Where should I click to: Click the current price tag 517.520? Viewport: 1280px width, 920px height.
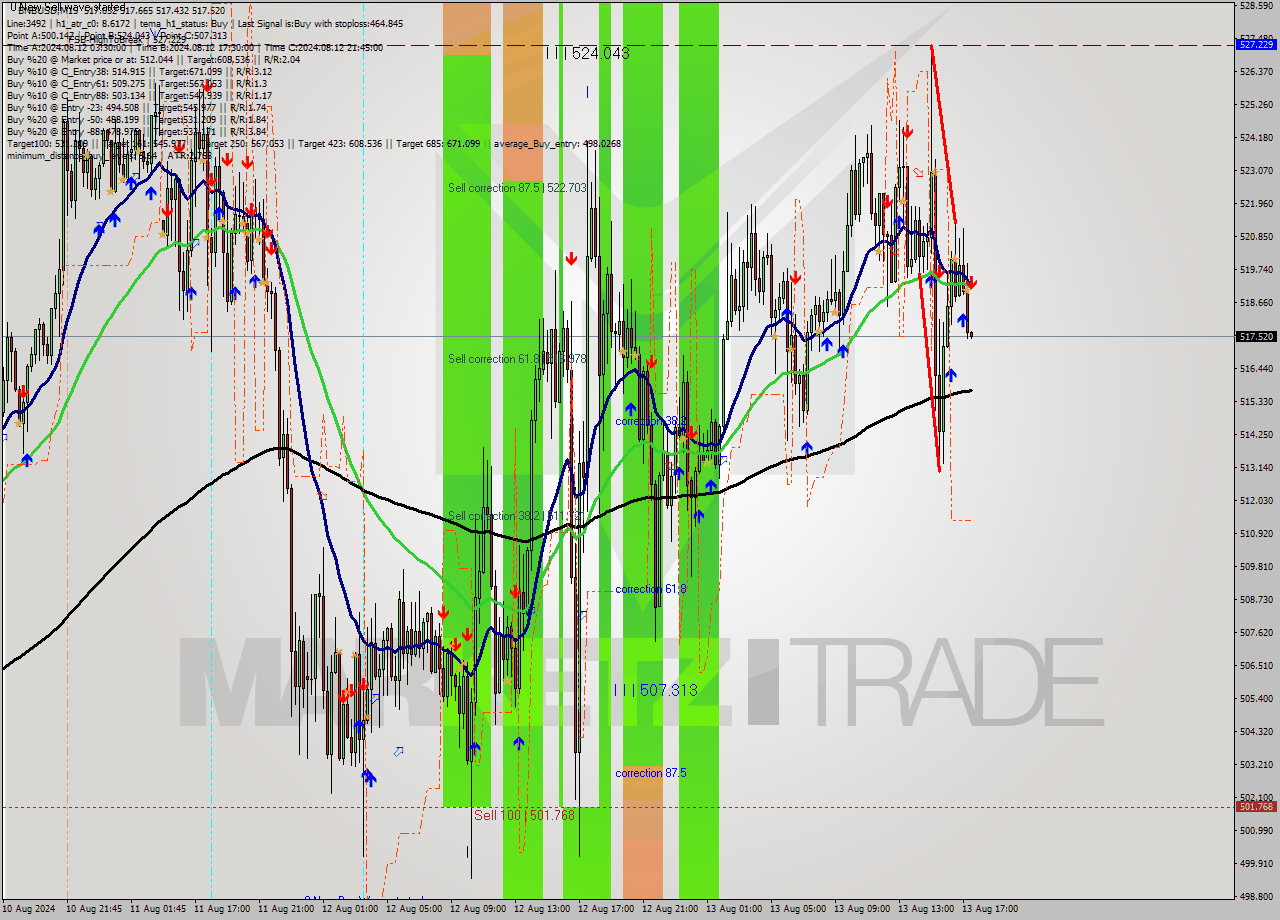click(1256, 337)
